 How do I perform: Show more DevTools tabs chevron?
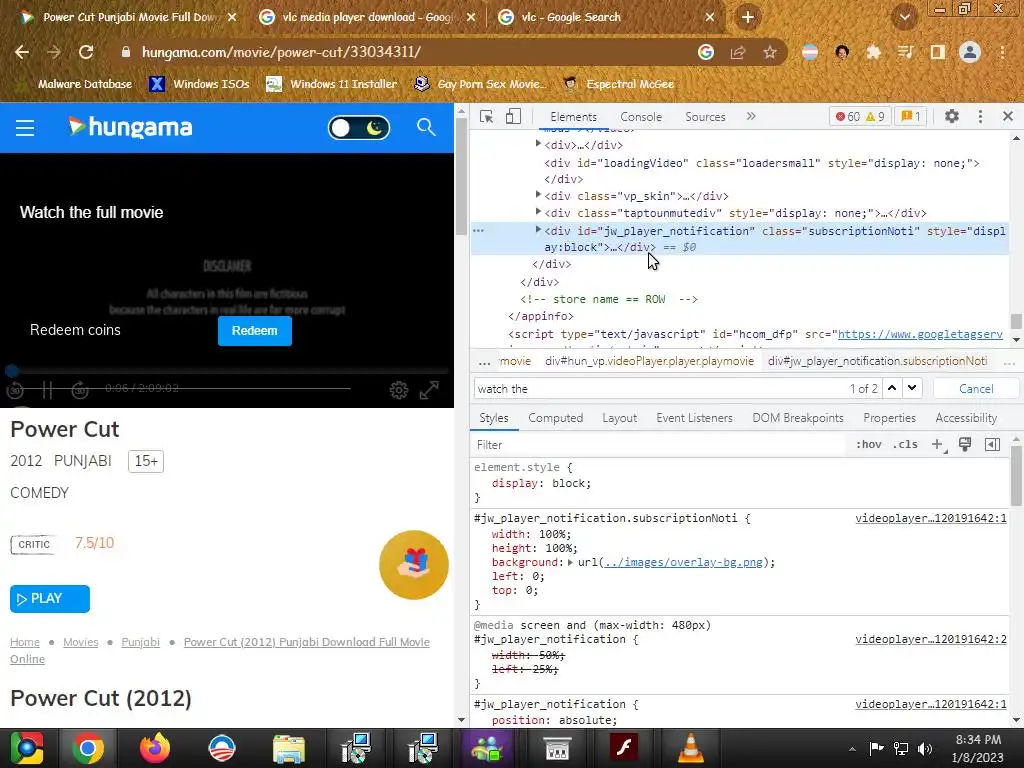pyautogui.click(x=751, y=116)
